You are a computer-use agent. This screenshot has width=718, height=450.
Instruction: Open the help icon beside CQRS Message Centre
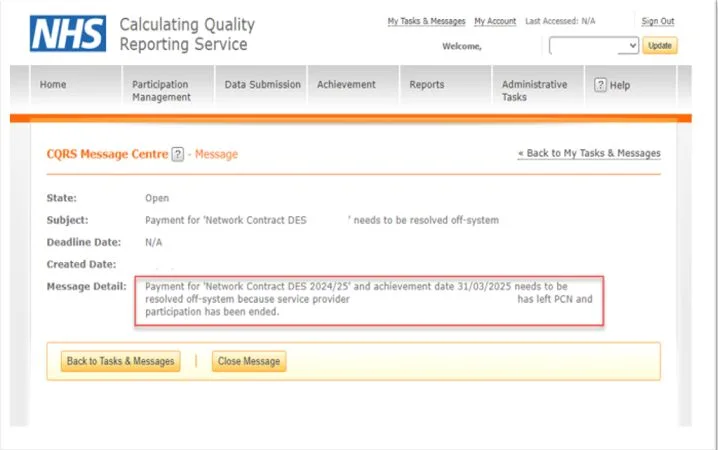click(x=178, y=154)
